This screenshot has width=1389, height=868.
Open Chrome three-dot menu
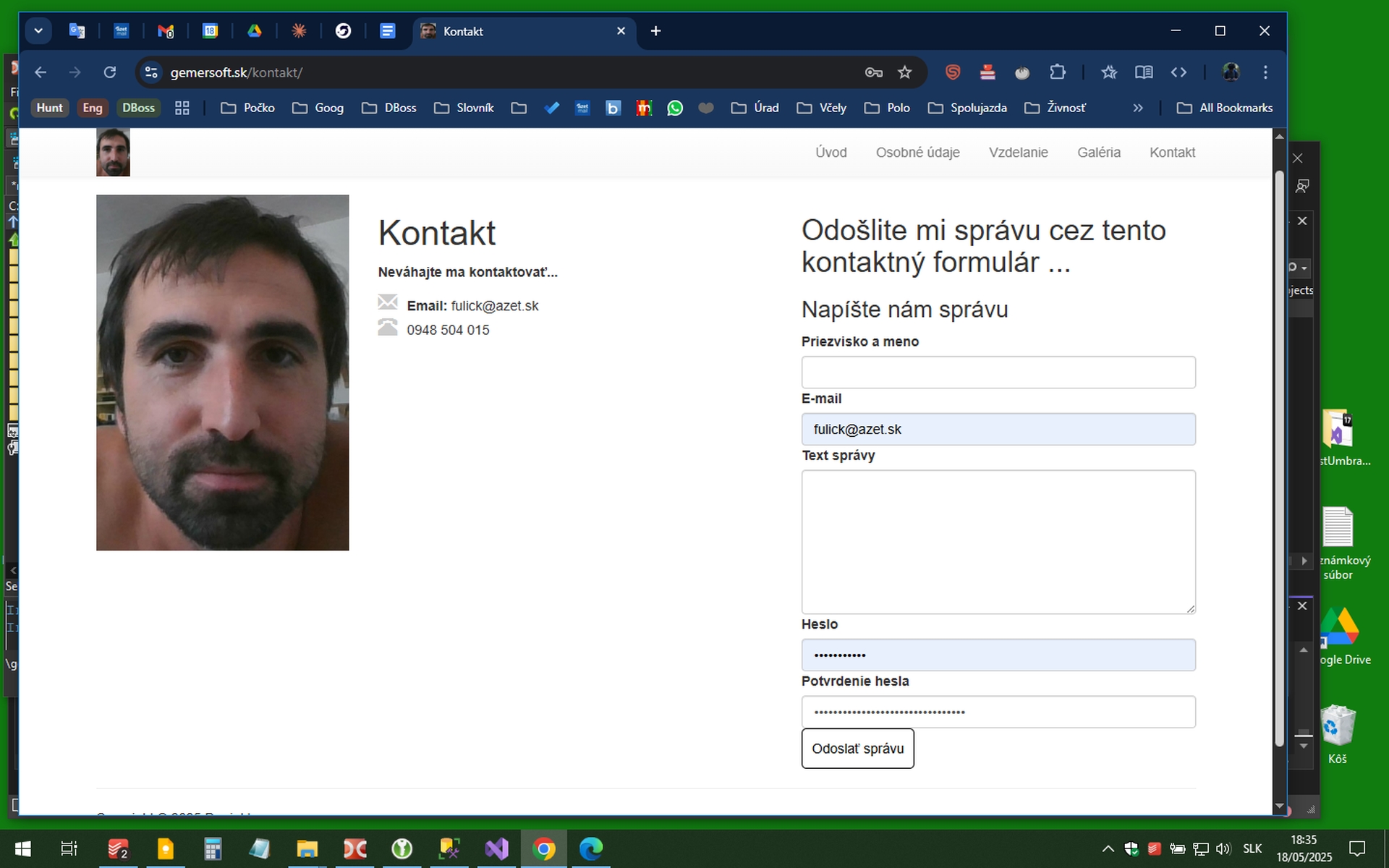tap(1265, 72)
